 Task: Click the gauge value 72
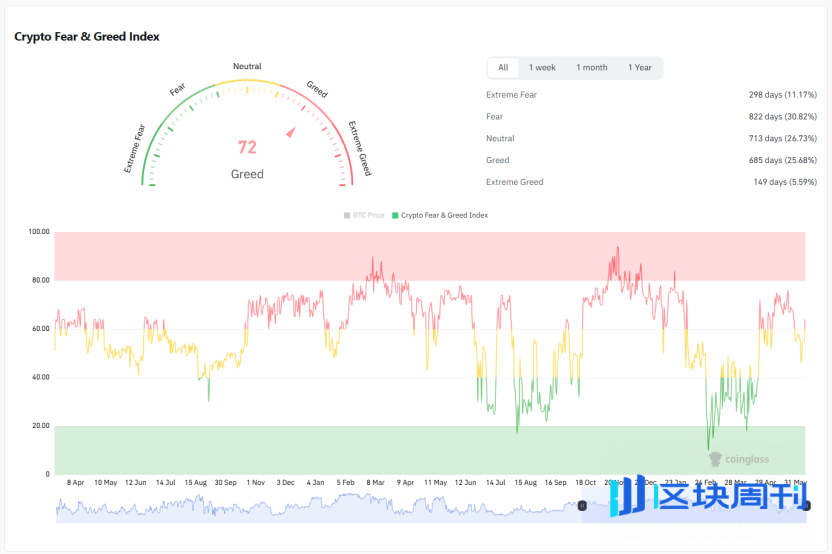pos(247,147)
